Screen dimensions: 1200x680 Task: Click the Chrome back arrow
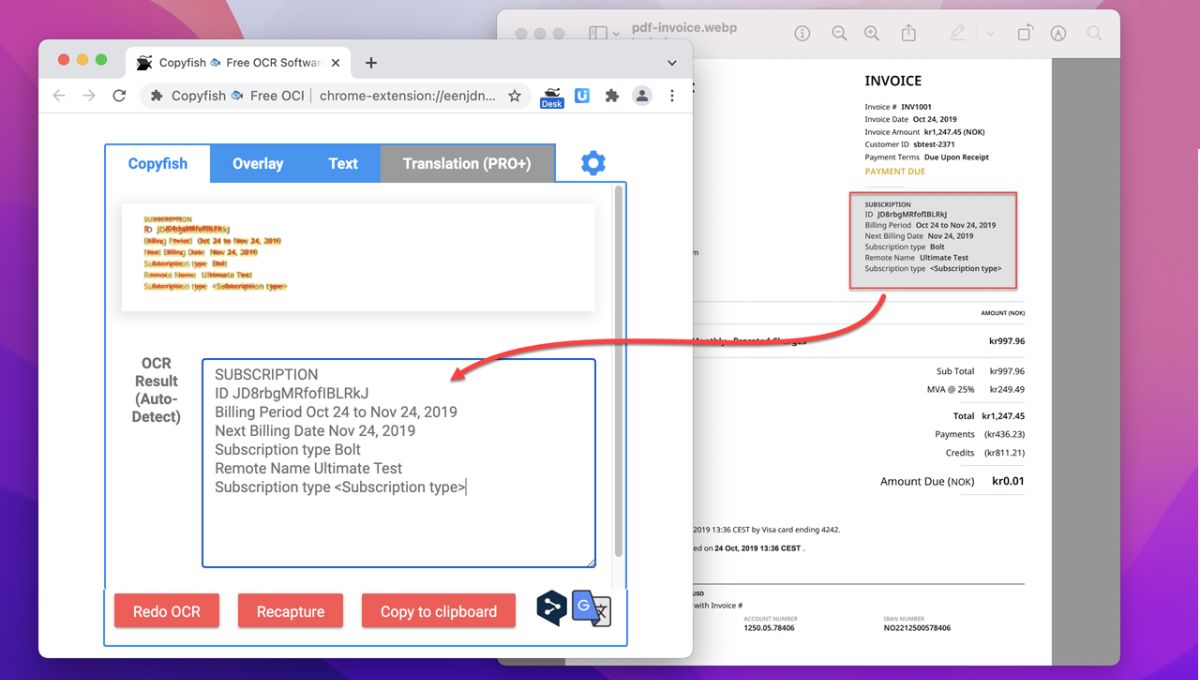(59, 96)
